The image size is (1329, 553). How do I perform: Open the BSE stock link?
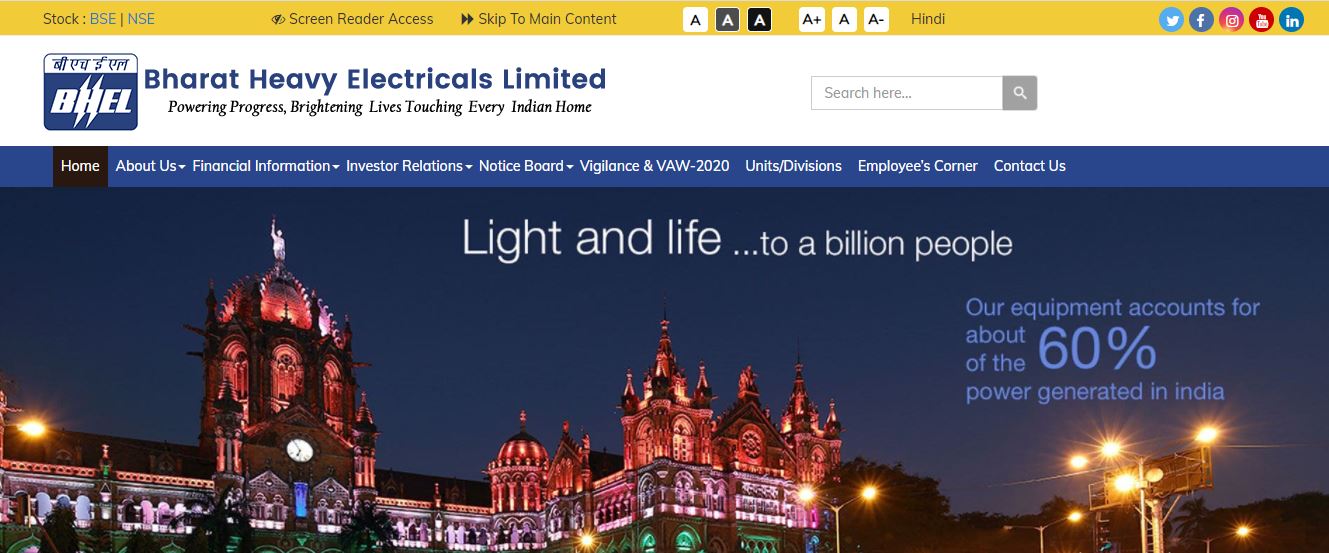pyautogui.click(x=102, y=19)
